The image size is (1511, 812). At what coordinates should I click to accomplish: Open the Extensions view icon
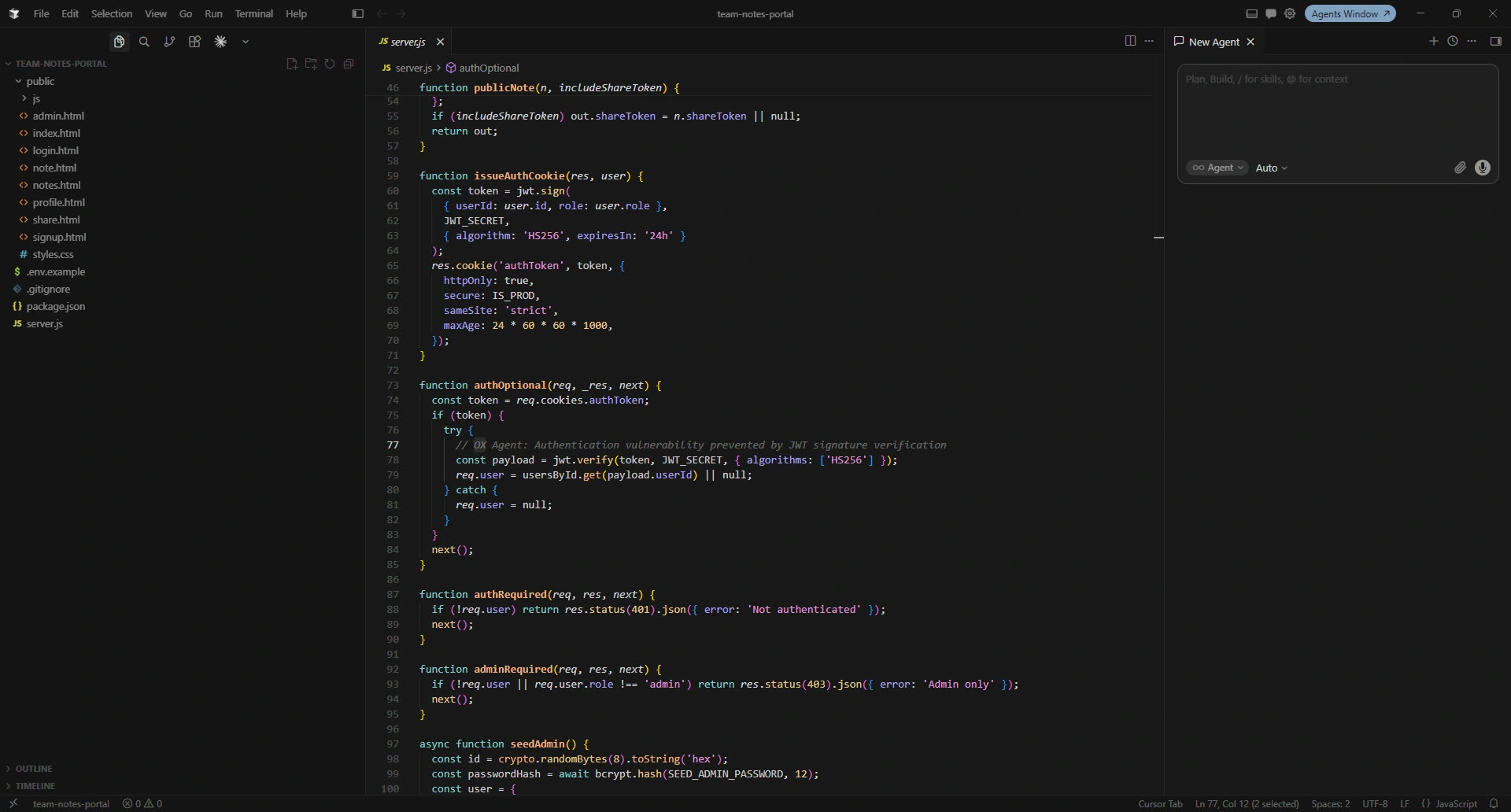coord(194,42)
